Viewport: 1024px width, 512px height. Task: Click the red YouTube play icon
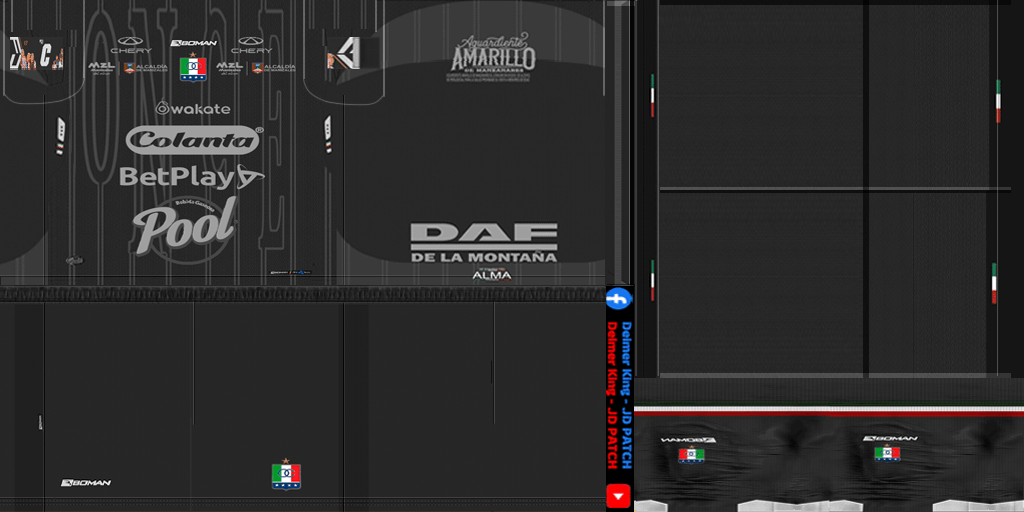[x=618, y=495]
